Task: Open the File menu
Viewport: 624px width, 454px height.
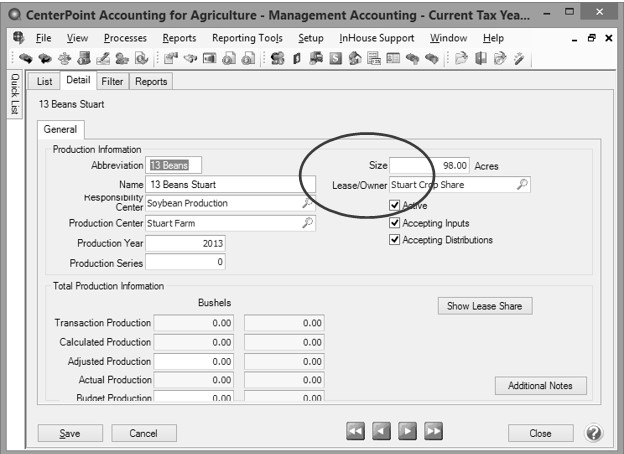Action: click(43, 38)
